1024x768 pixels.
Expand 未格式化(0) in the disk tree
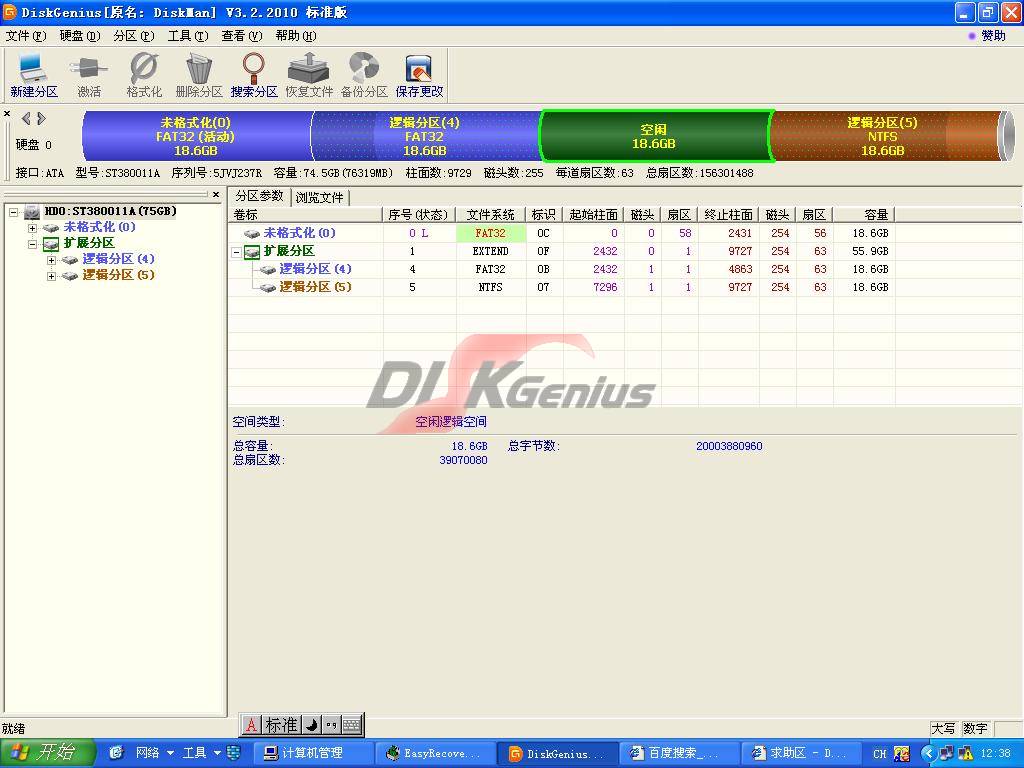point(32,228)
